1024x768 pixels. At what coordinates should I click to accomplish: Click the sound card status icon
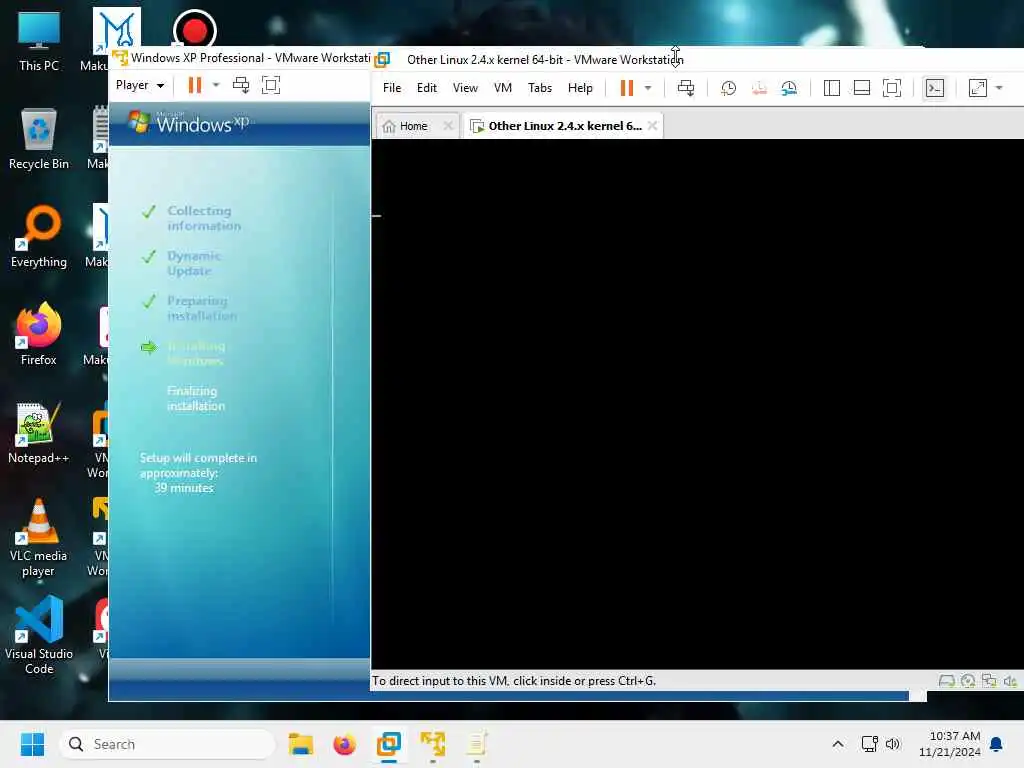(x=1010, y=680)
